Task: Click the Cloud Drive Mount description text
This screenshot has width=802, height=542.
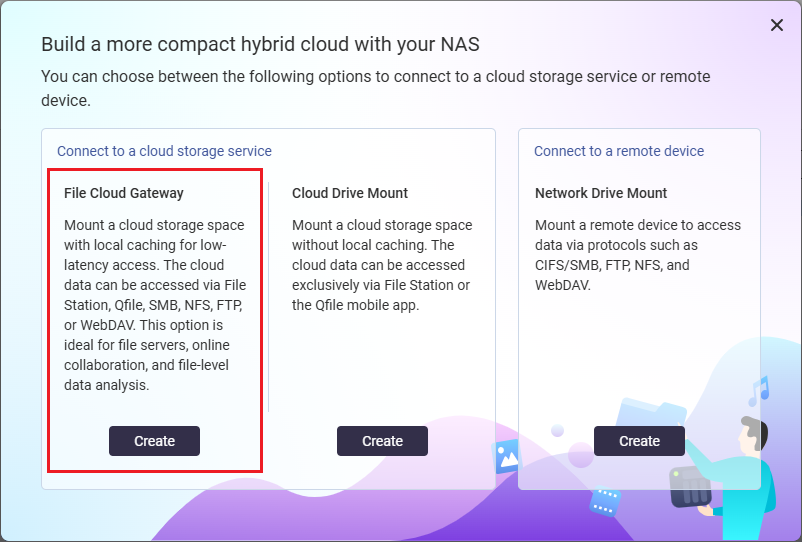Action: [382, 265]
